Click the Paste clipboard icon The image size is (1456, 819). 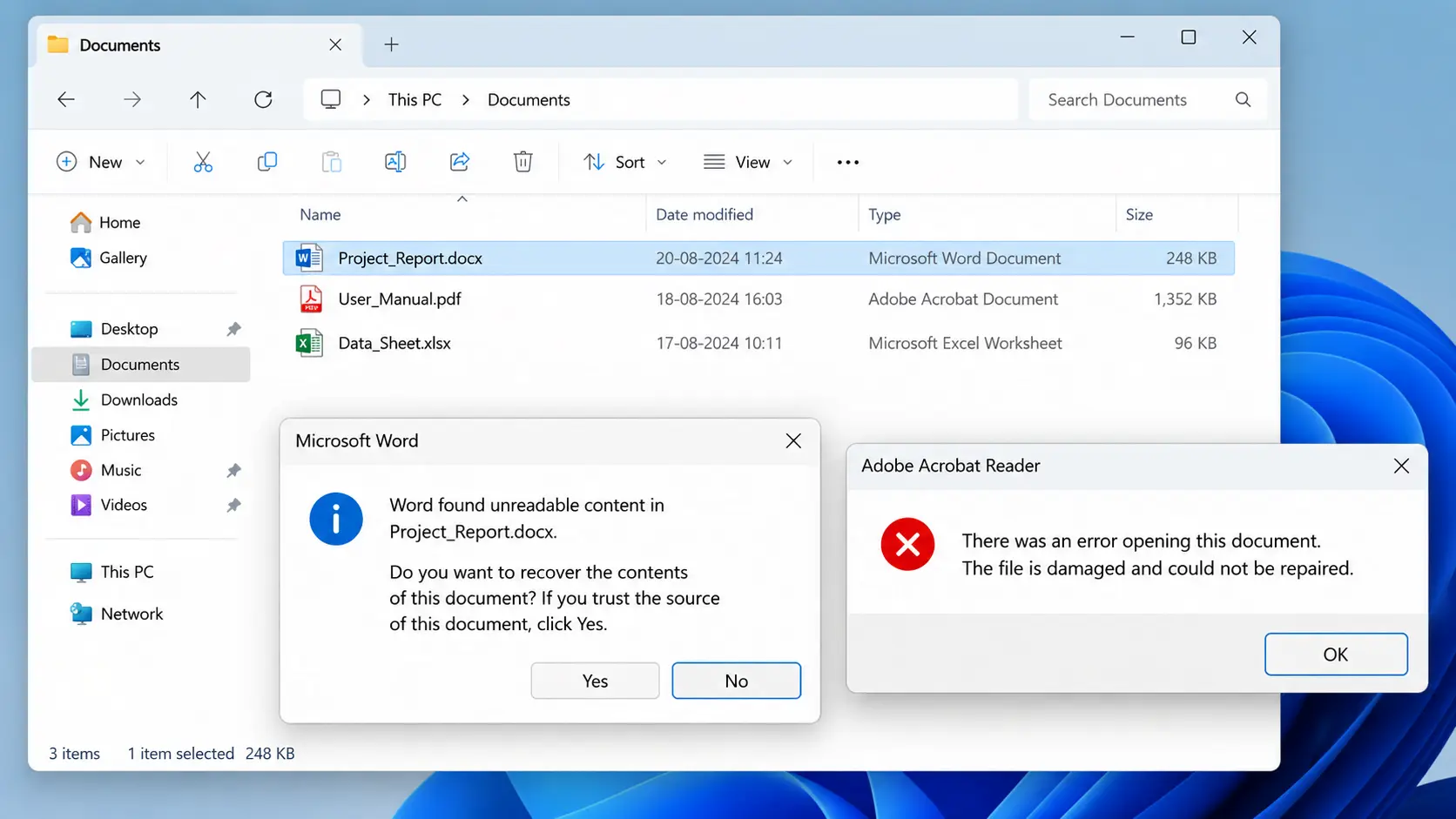click(332, 162)
